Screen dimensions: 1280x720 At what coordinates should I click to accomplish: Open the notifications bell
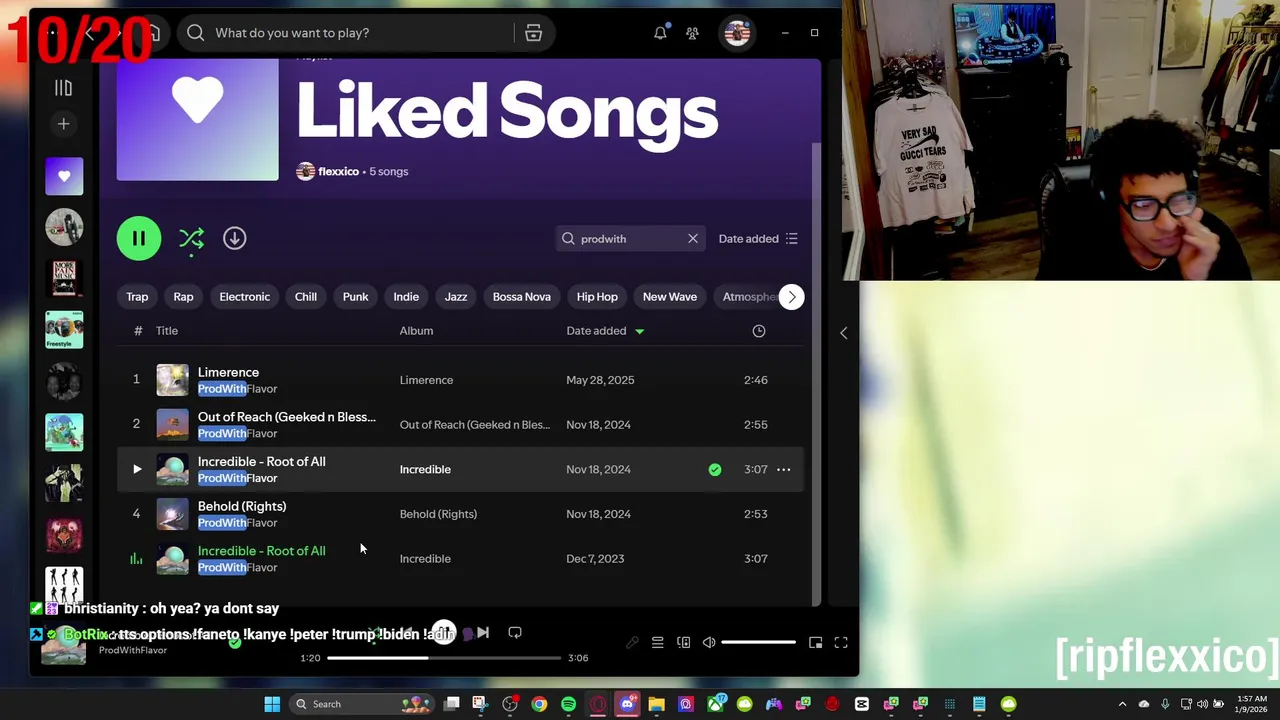coord(660,33)
